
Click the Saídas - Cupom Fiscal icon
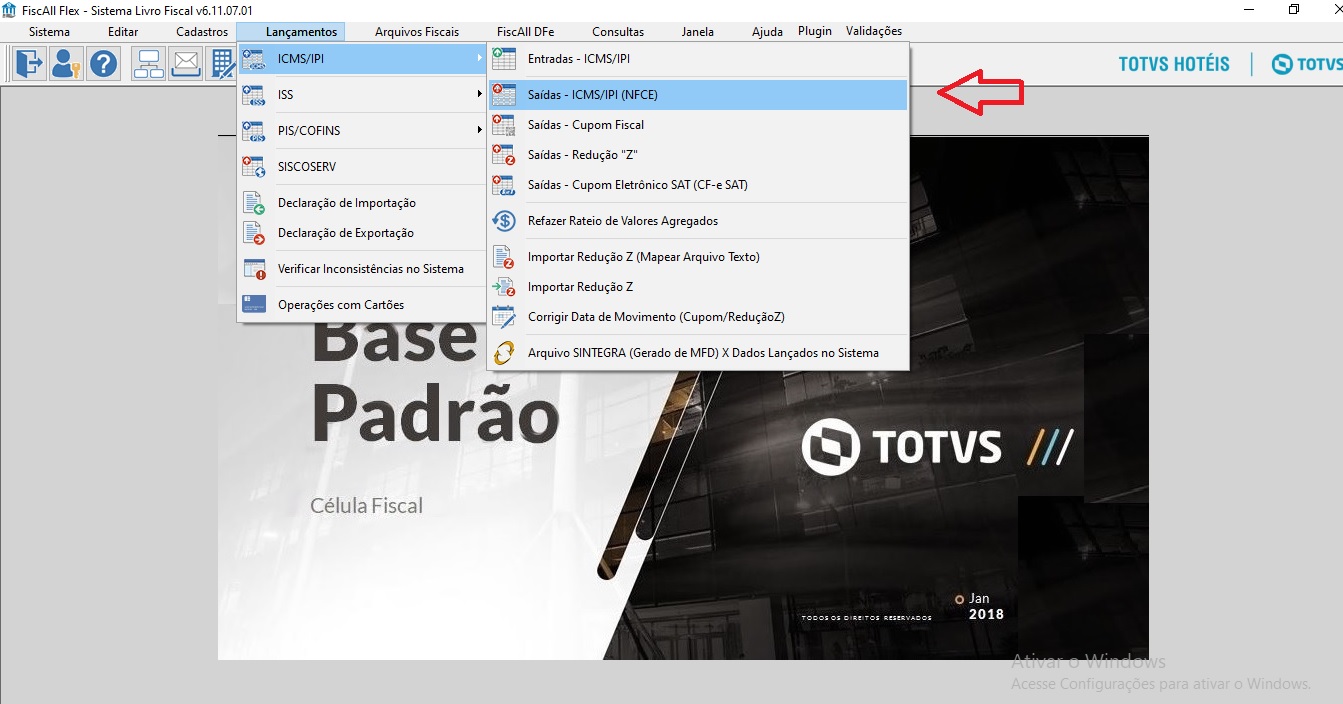pyautogui.click(x=504, y=125)
